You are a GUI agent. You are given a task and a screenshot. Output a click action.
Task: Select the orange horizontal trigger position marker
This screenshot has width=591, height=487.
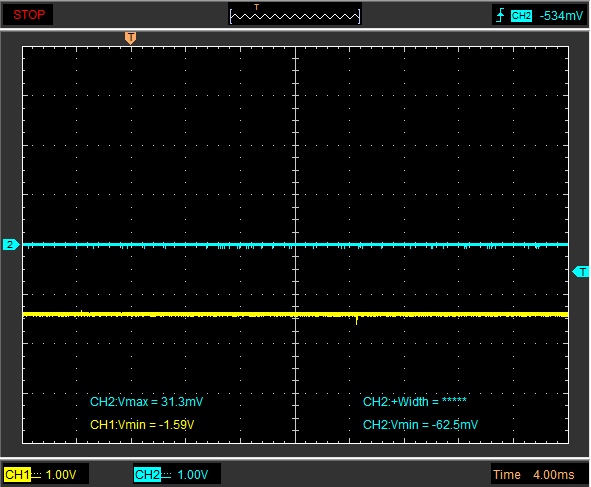[130, 38]
